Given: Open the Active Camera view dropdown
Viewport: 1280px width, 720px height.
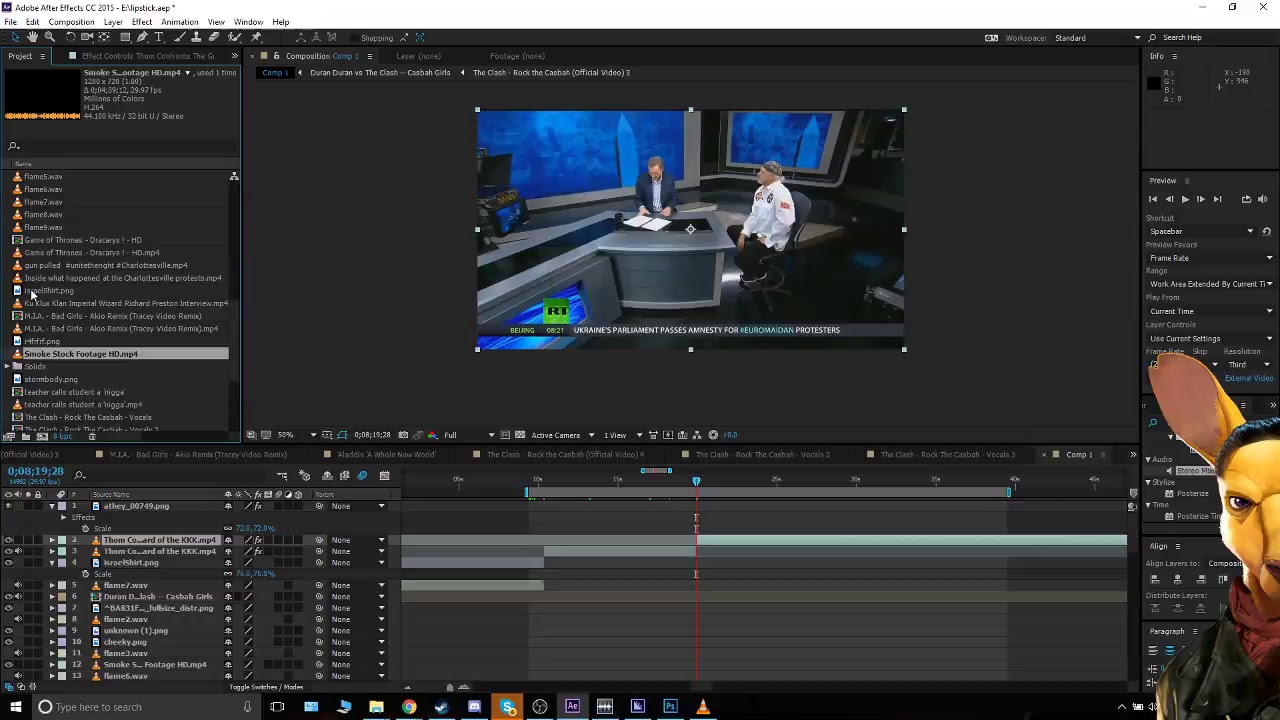Looking at the screenshot, I should [x=562, y=435].
